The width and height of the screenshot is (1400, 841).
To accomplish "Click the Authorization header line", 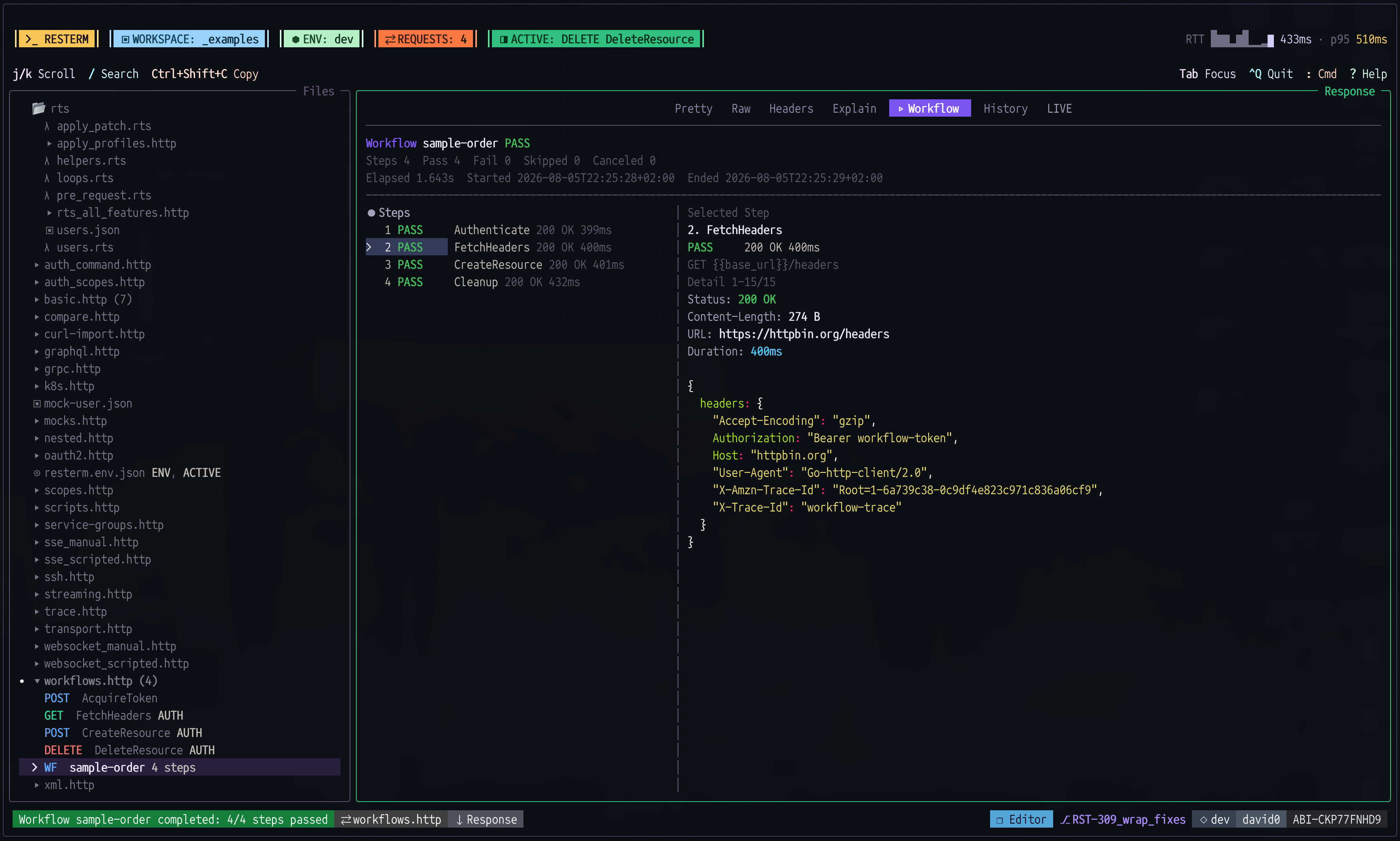I will [x=835, y=438].
